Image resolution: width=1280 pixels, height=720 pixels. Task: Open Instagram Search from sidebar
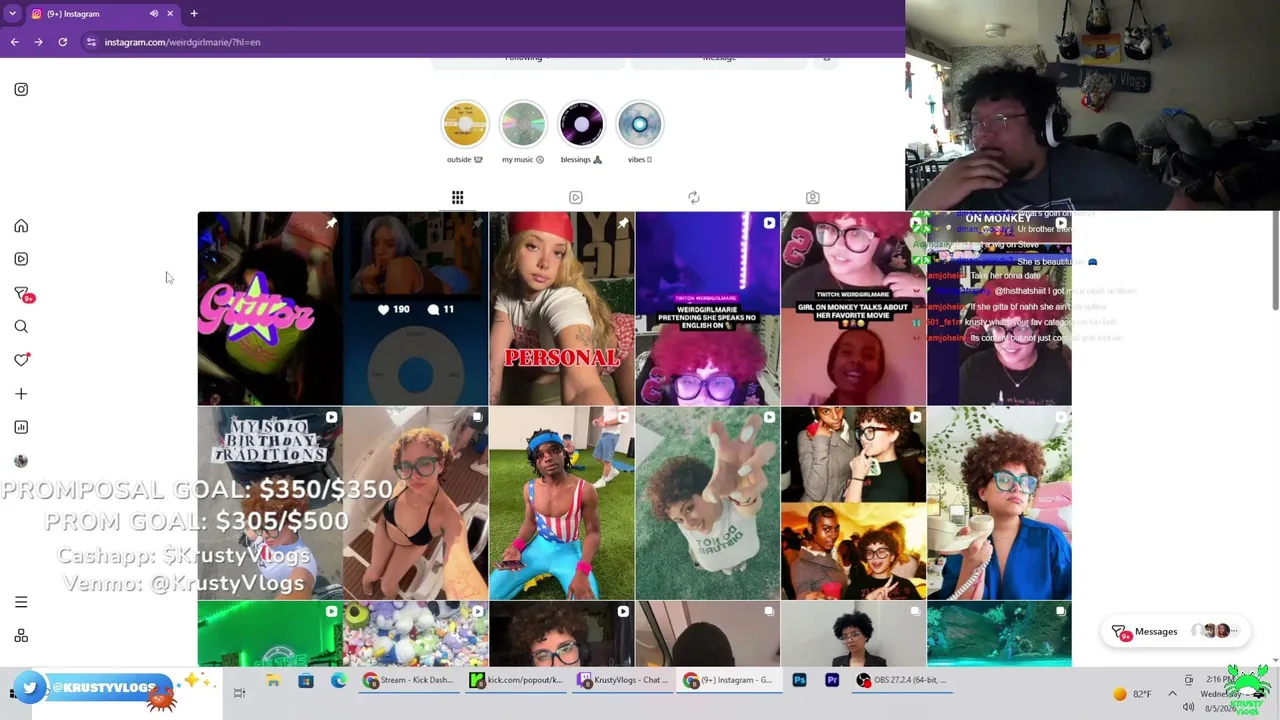21,326
